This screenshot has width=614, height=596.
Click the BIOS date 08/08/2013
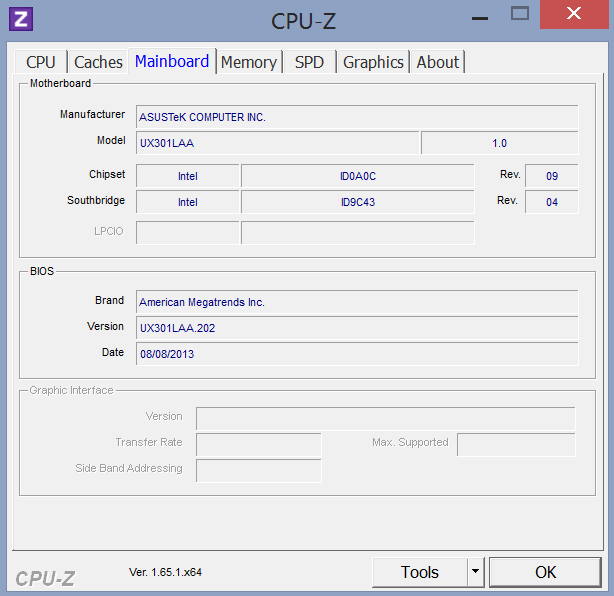click(x=357, y=354)
